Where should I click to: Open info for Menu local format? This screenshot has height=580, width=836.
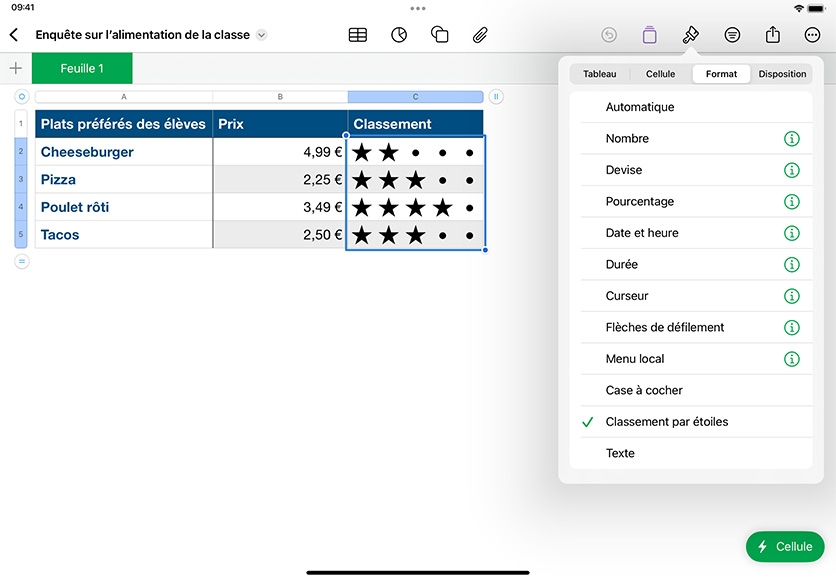792,359
